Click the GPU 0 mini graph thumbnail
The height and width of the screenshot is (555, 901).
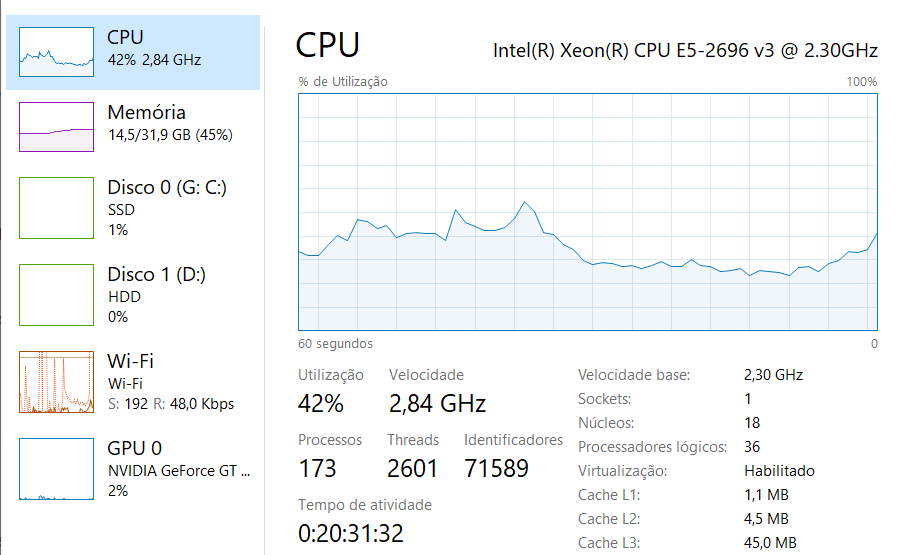58,469
